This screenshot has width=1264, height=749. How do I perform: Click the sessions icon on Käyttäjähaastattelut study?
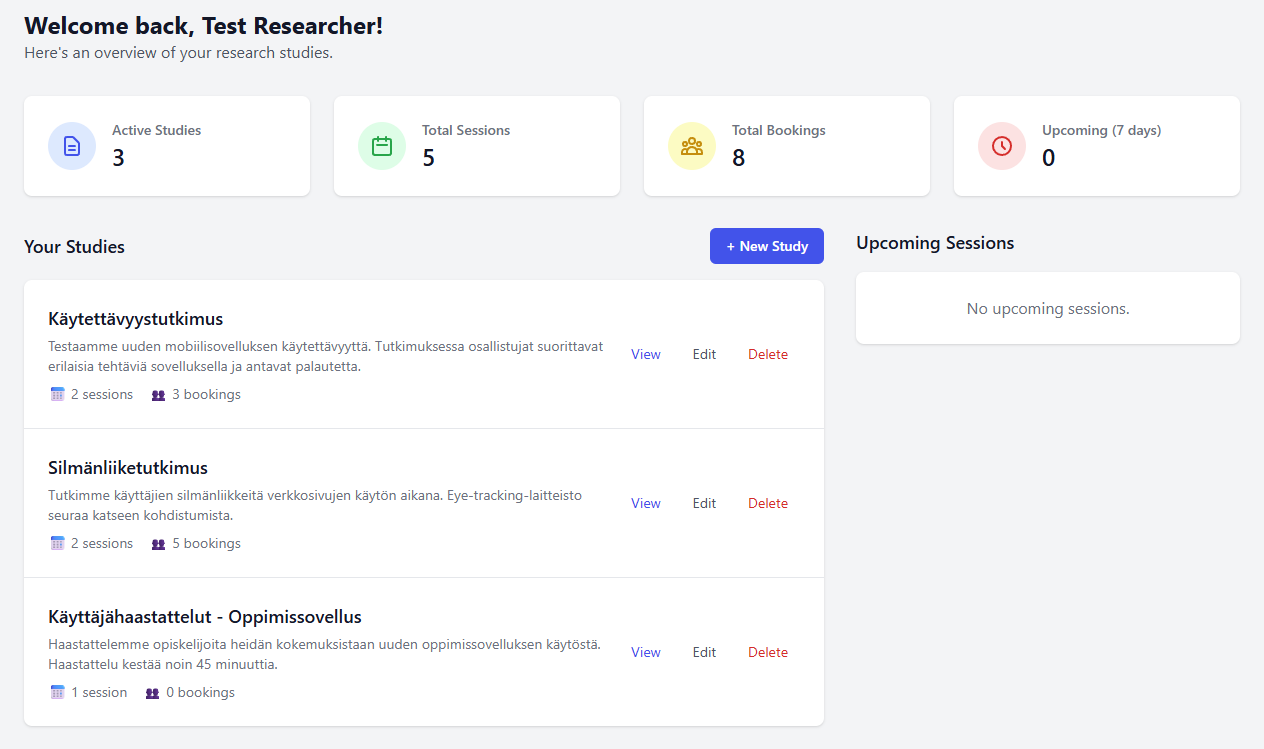(57, 692)
